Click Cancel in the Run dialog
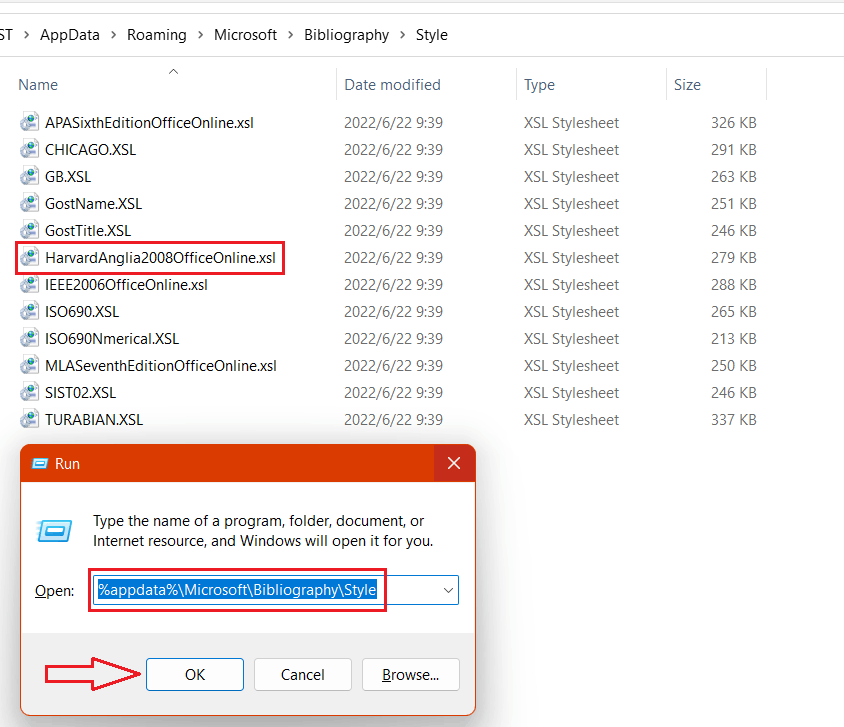The image size is (844, 727). coord(303,674)
